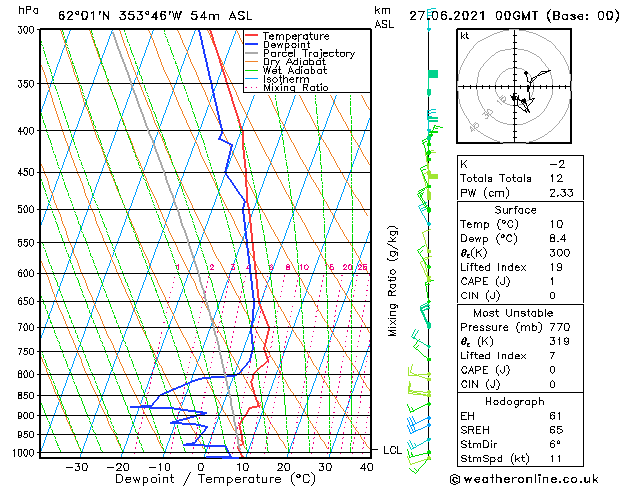The image size is (629, 486).
Task: Click the date 27.06.2021 00GMT header
Action: click(x=514, y=16)
